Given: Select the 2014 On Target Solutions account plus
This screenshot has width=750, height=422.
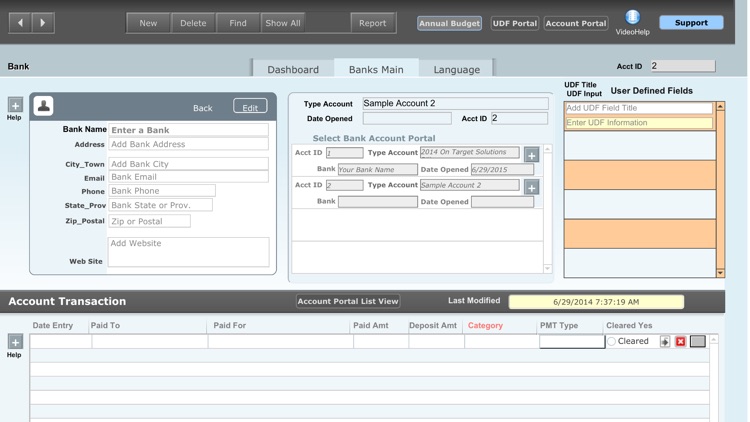Looking at the screenshot, I should click(x=531, y=154).
